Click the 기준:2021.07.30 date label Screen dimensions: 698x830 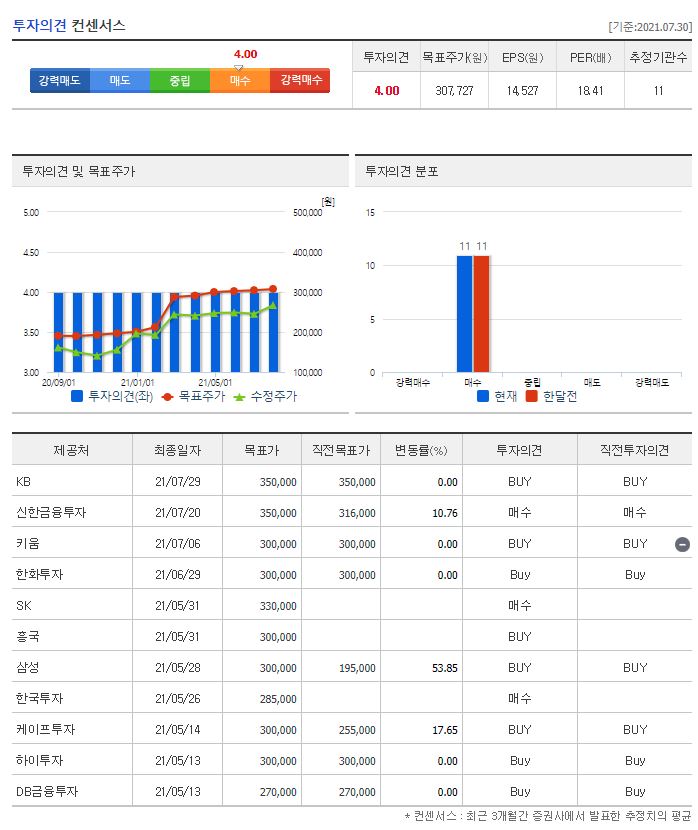[650, 27]
